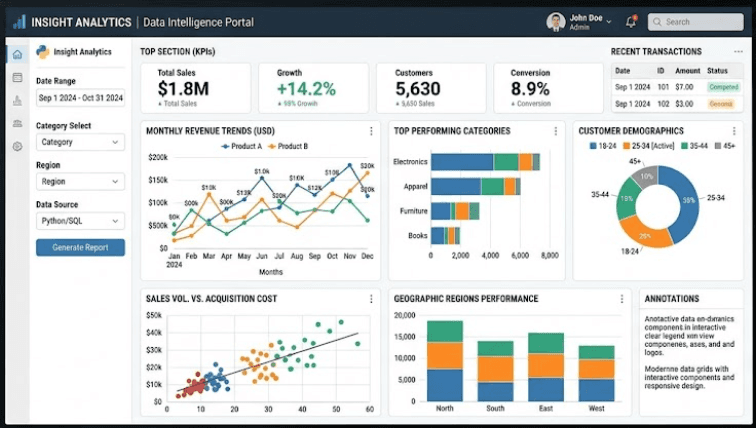This screenshot has height=428, width=756.
Task: Click the South region's orange segment
Action: click(495, 369)
